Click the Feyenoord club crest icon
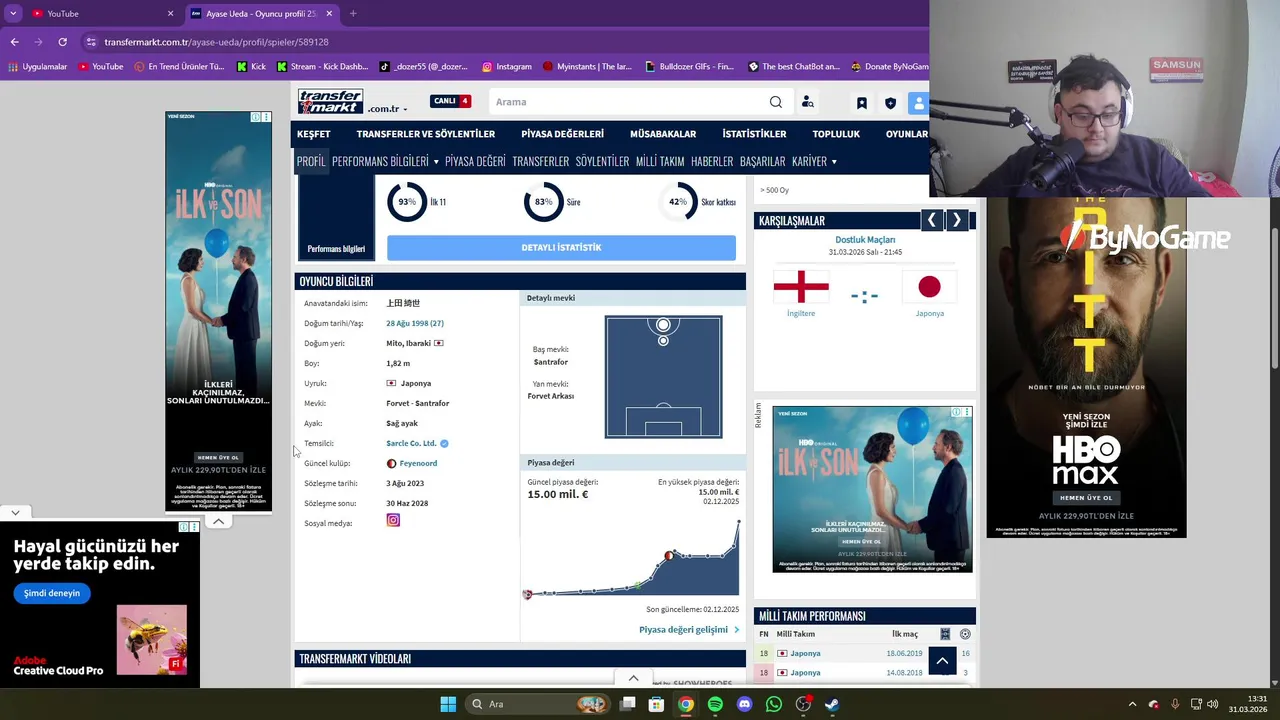 click(391, 463)
